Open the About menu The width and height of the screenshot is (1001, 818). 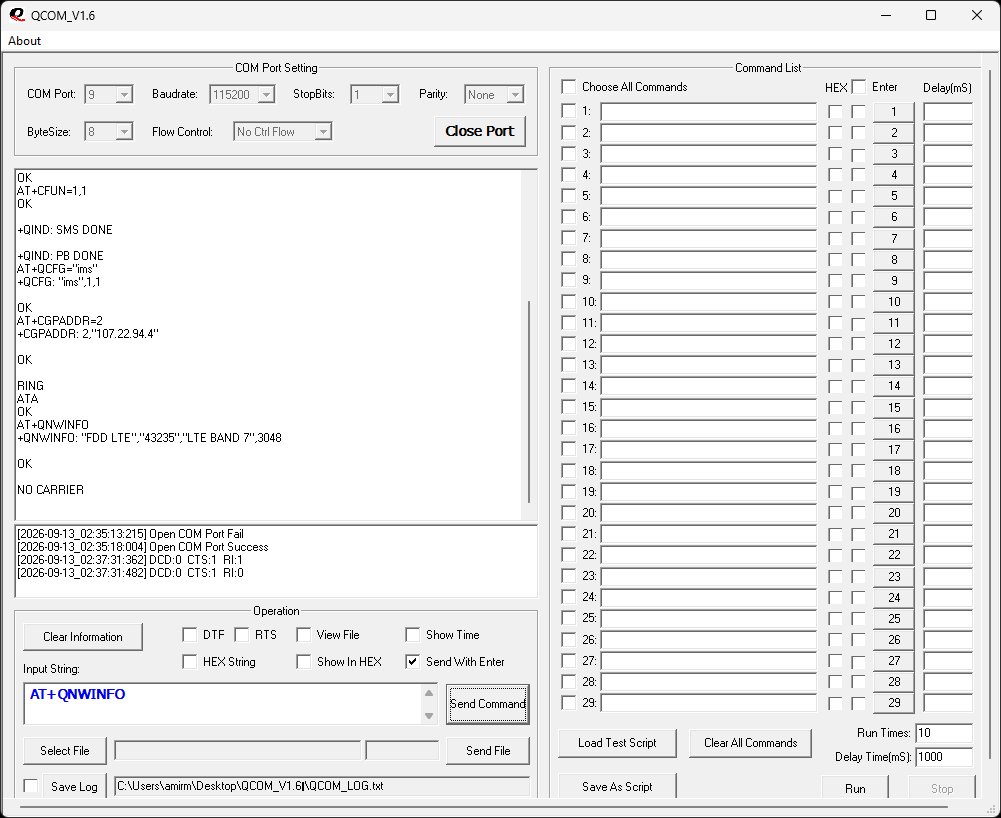coord(24,41)
